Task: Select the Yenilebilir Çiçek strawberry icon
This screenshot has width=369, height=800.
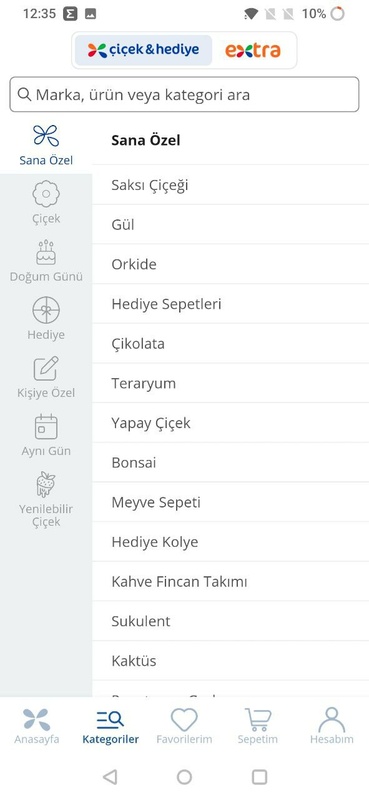Action: pyautogui.click(x=46, y=485)
